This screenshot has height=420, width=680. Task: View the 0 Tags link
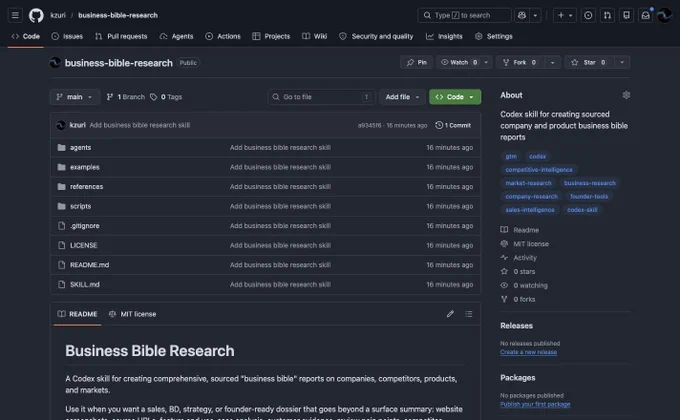click(x=166, y=97)
